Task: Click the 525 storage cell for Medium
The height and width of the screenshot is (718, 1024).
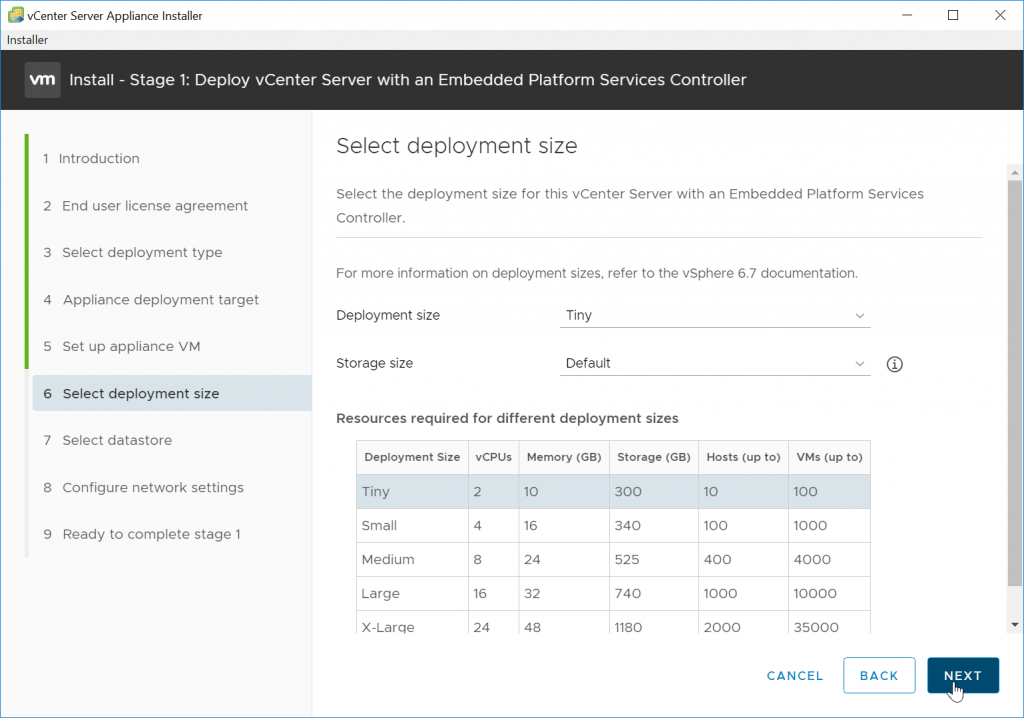Action: [654, 559]
